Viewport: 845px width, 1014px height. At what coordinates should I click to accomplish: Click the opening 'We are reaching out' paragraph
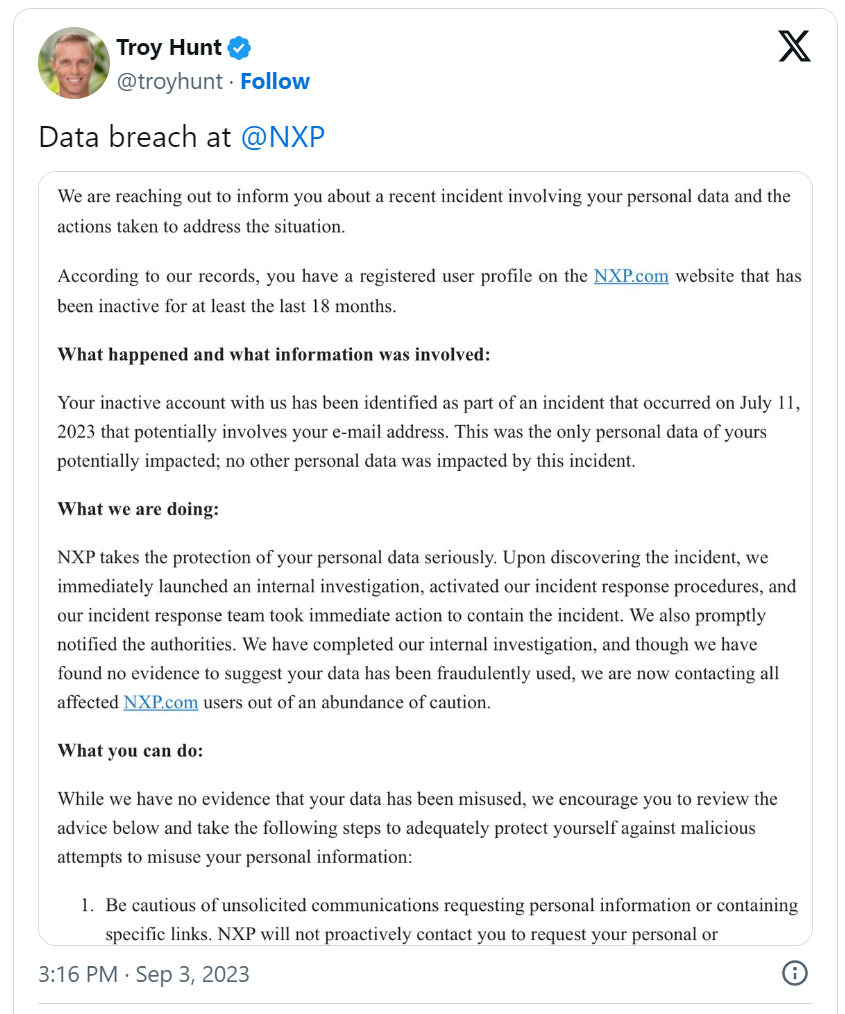(x=424, y=211)
